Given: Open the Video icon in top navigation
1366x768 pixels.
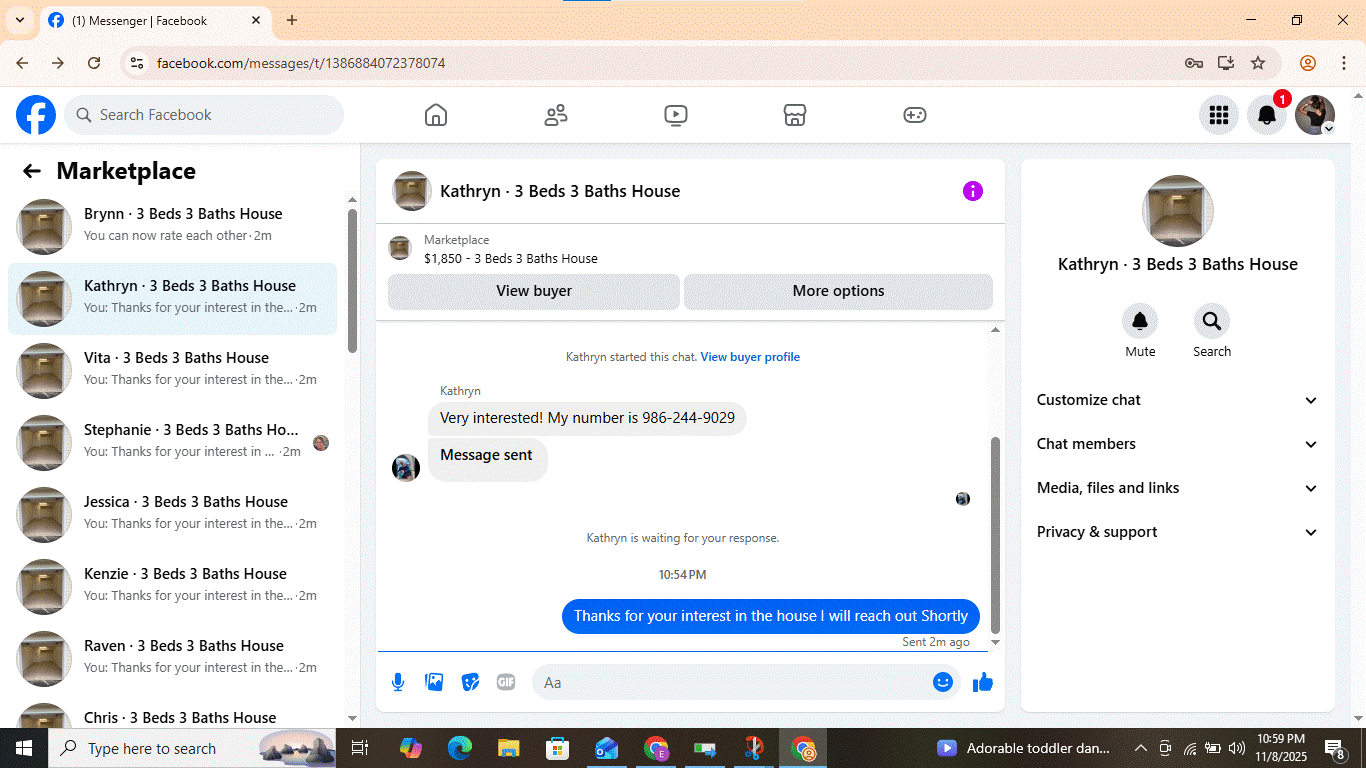Looking at the screenshot, I should point(676,115).
